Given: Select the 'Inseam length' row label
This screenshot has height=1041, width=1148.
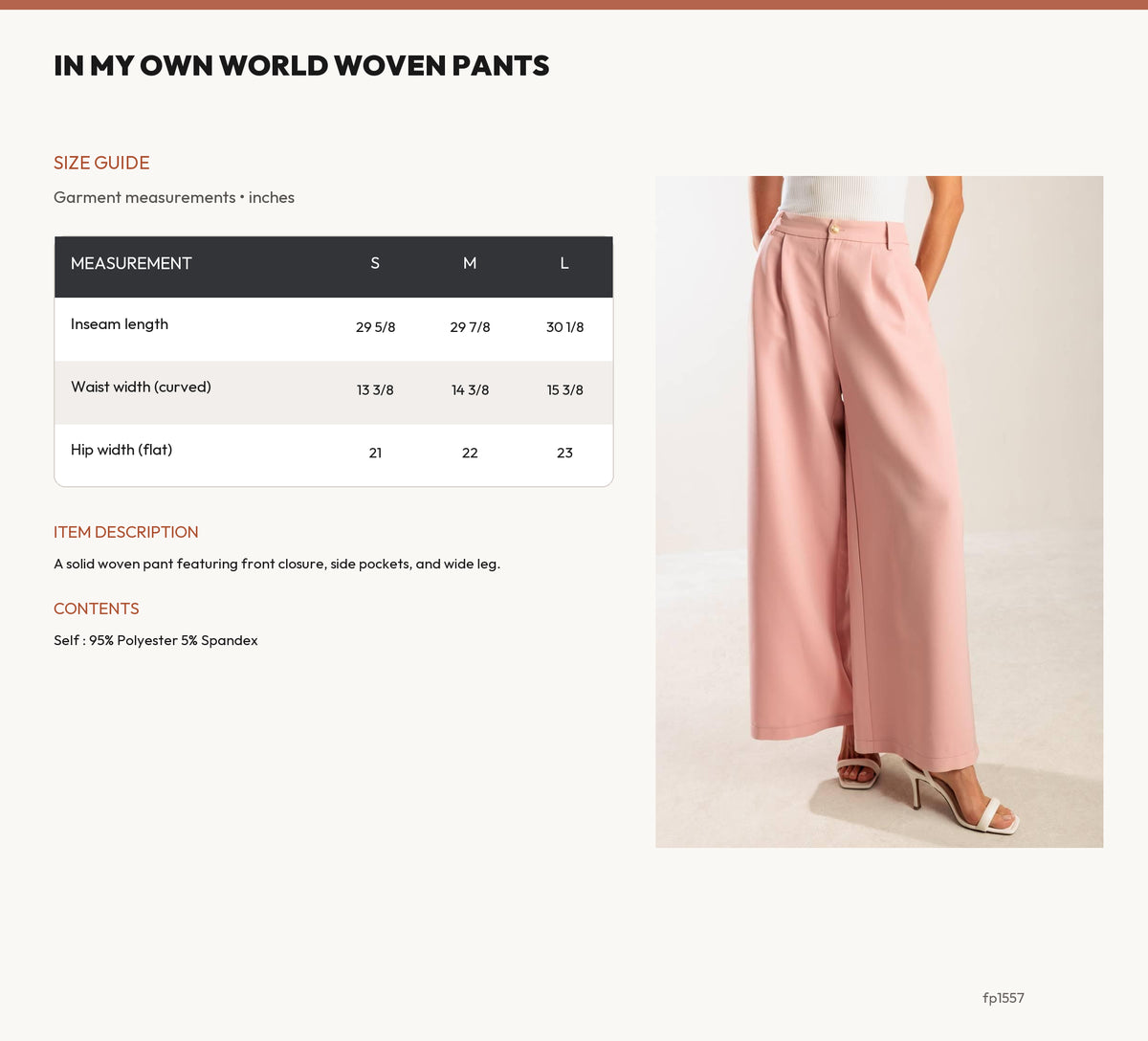Looking at the screenshot, I should click(x=120, y=324).
